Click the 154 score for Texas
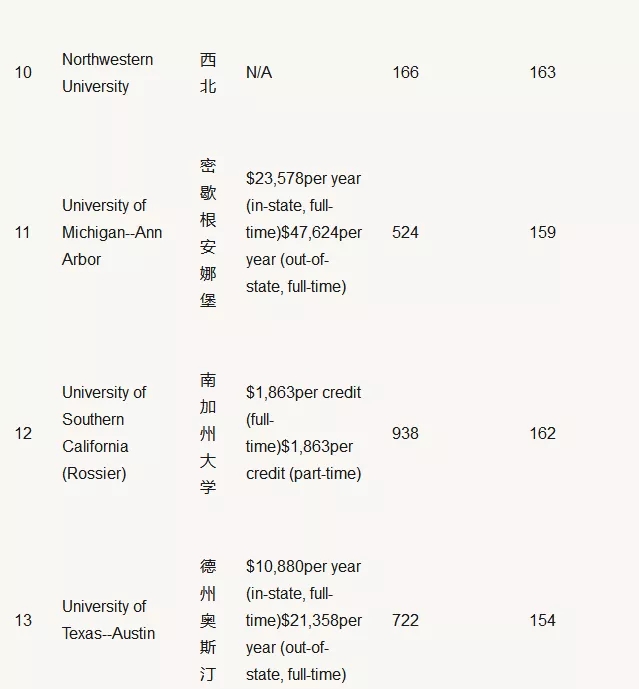The height and width of the screenshot is (689, 639). point(542,620)
